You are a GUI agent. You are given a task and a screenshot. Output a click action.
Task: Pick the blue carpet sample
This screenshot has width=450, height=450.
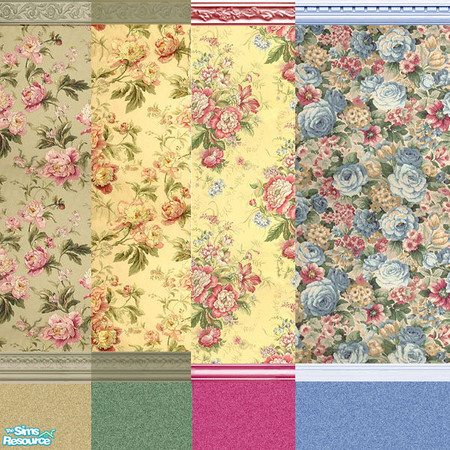[x=373, y=416]
